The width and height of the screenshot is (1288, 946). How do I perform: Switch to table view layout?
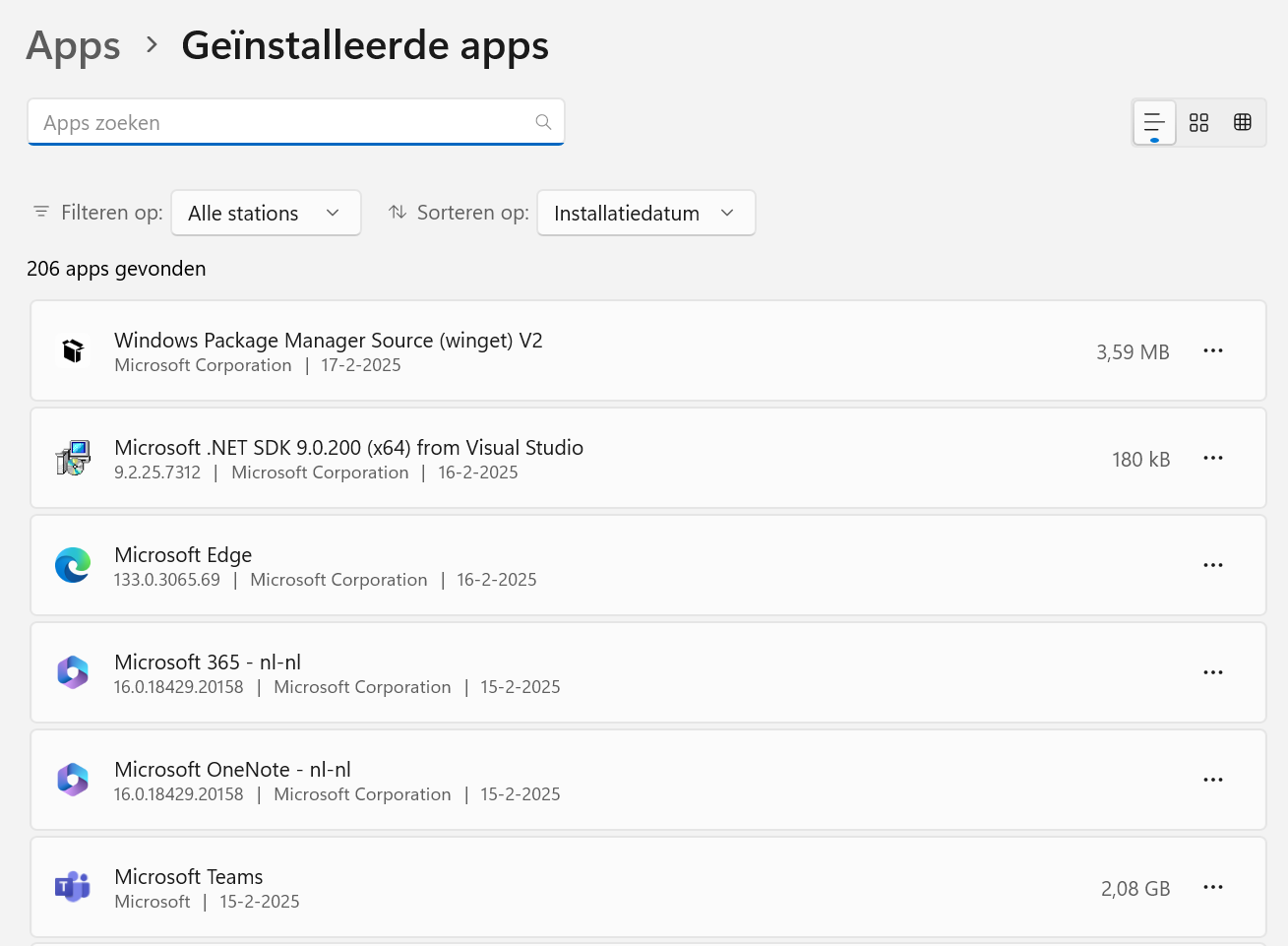1243,123
